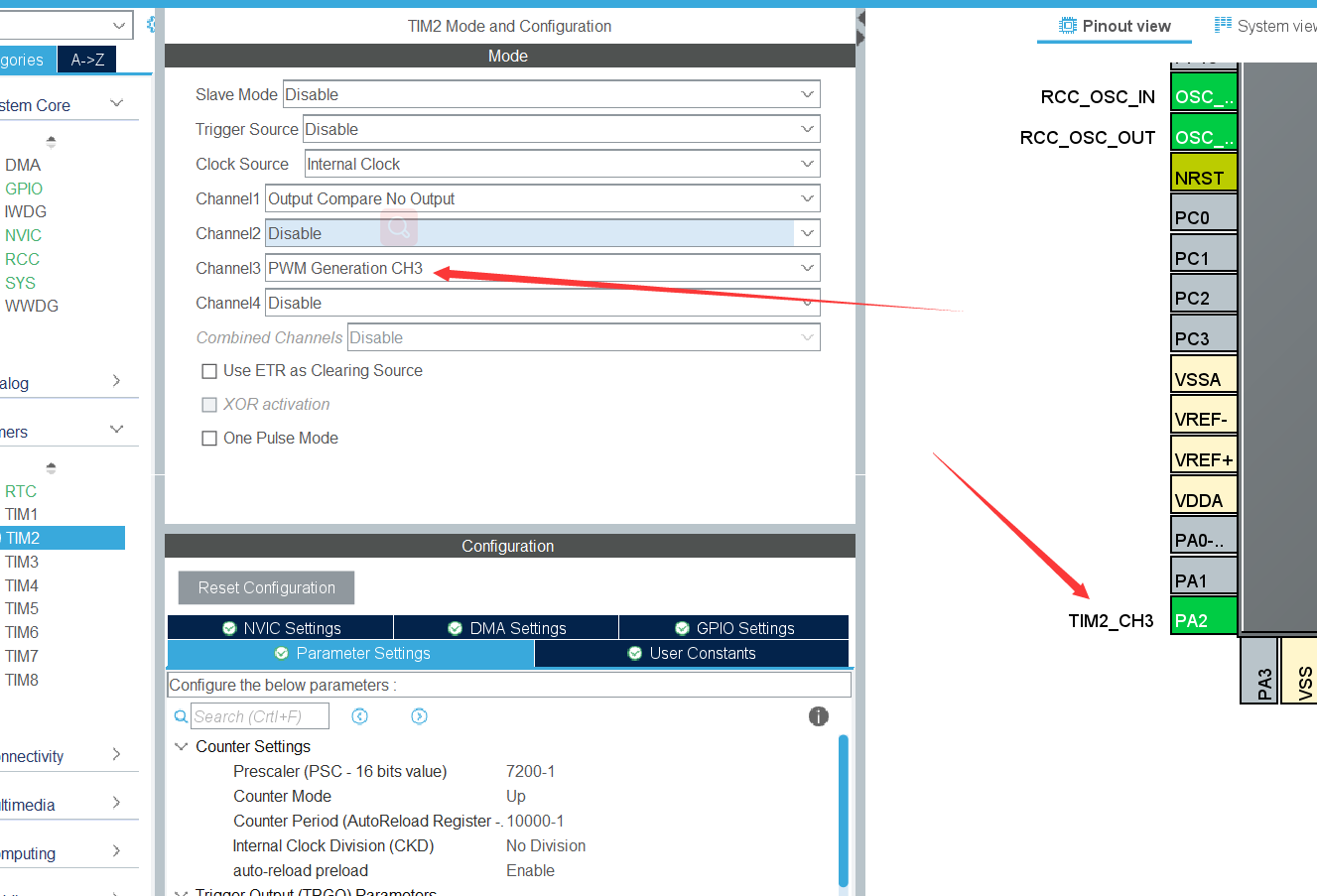The image size is (1317, 896).
Task: Click the previous search result arrow icon
Action: (360, 716)
